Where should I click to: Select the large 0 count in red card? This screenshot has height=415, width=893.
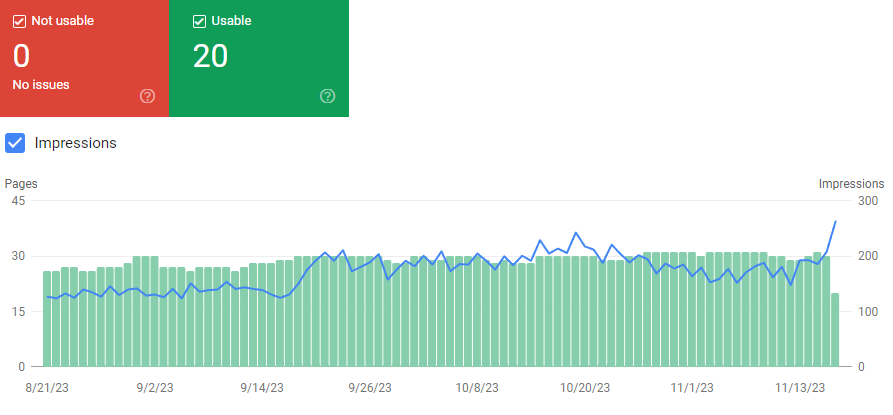(x=22, y=55)
